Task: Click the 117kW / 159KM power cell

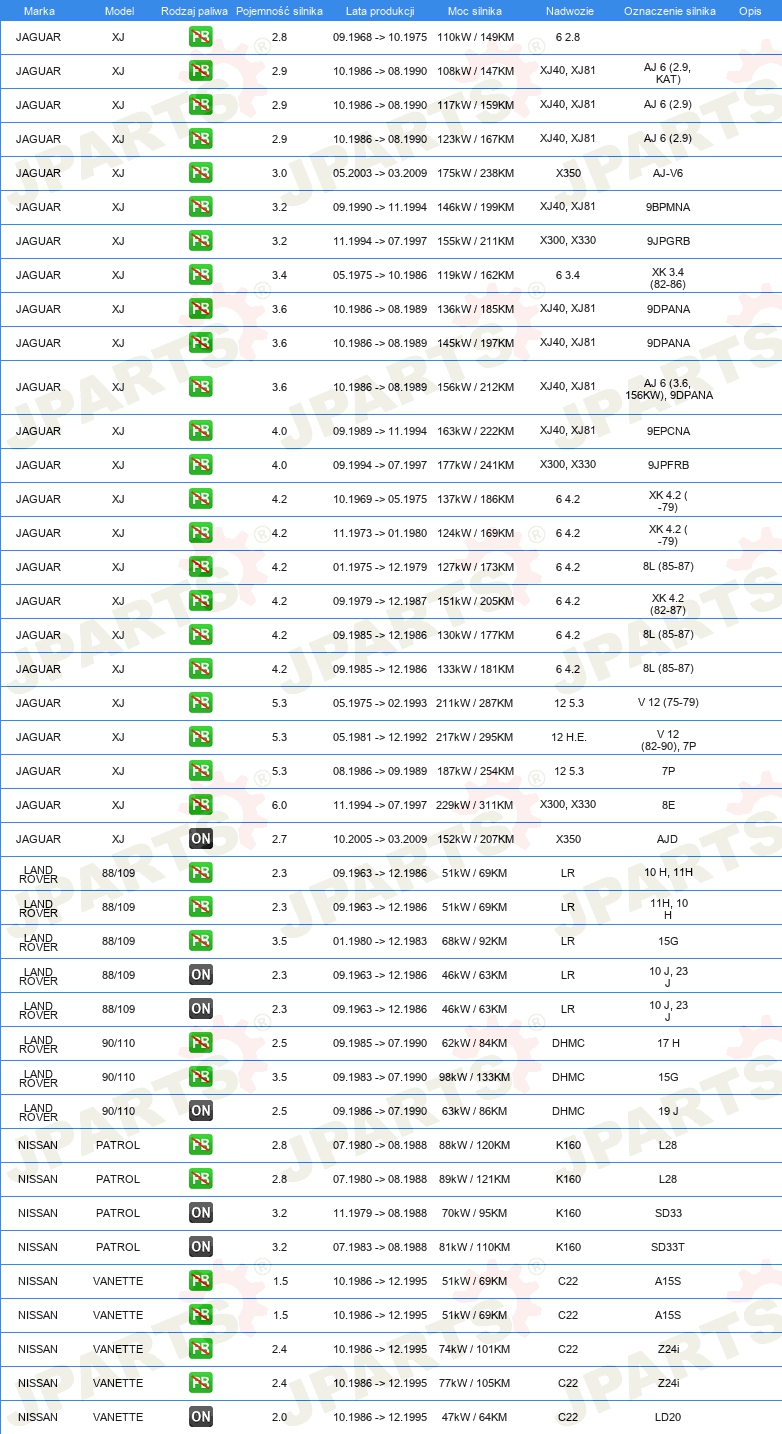Action: tap(475, 105)
